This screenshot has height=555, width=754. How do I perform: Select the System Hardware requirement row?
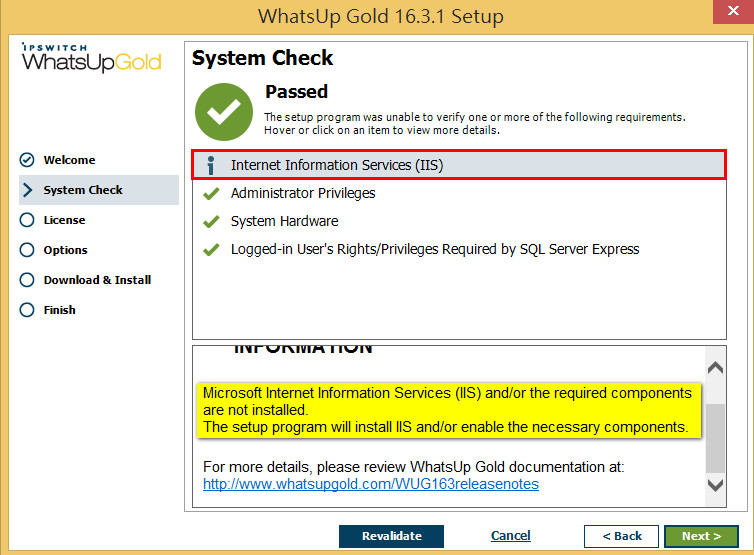coord(459,221)
